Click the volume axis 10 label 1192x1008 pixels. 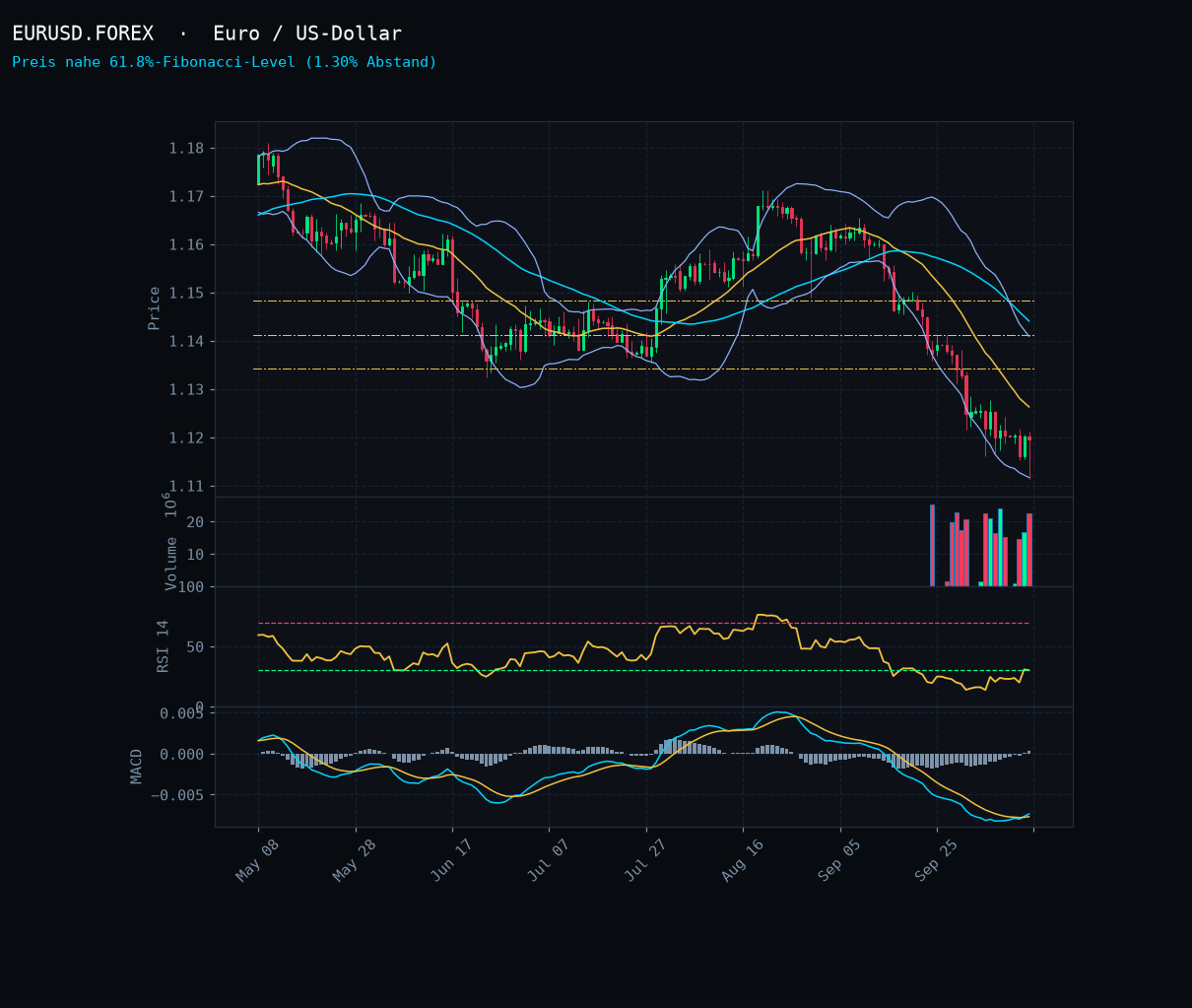pos(195,555)
